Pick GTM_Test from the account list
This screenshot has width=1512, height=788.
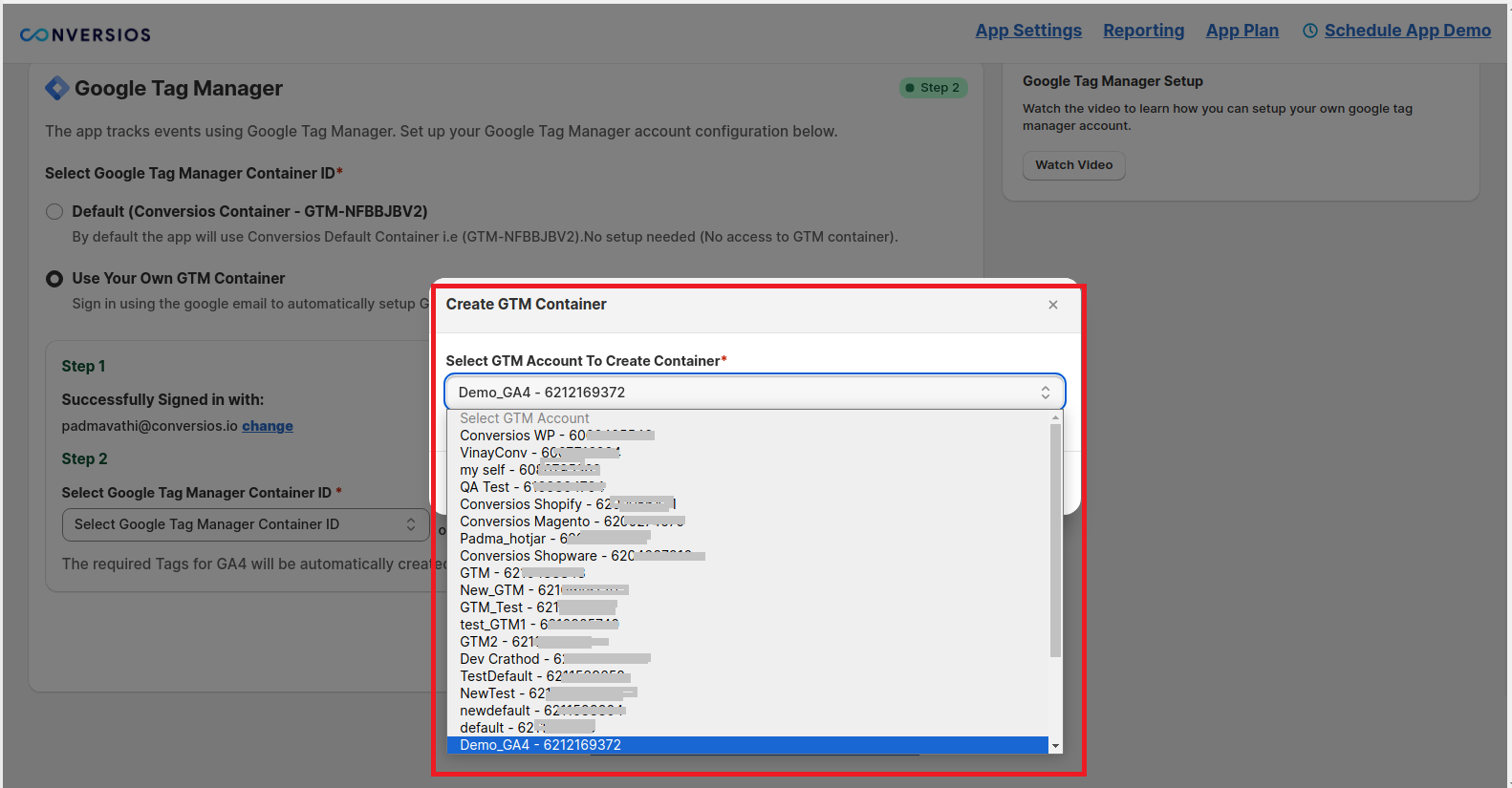coord(748,607)
